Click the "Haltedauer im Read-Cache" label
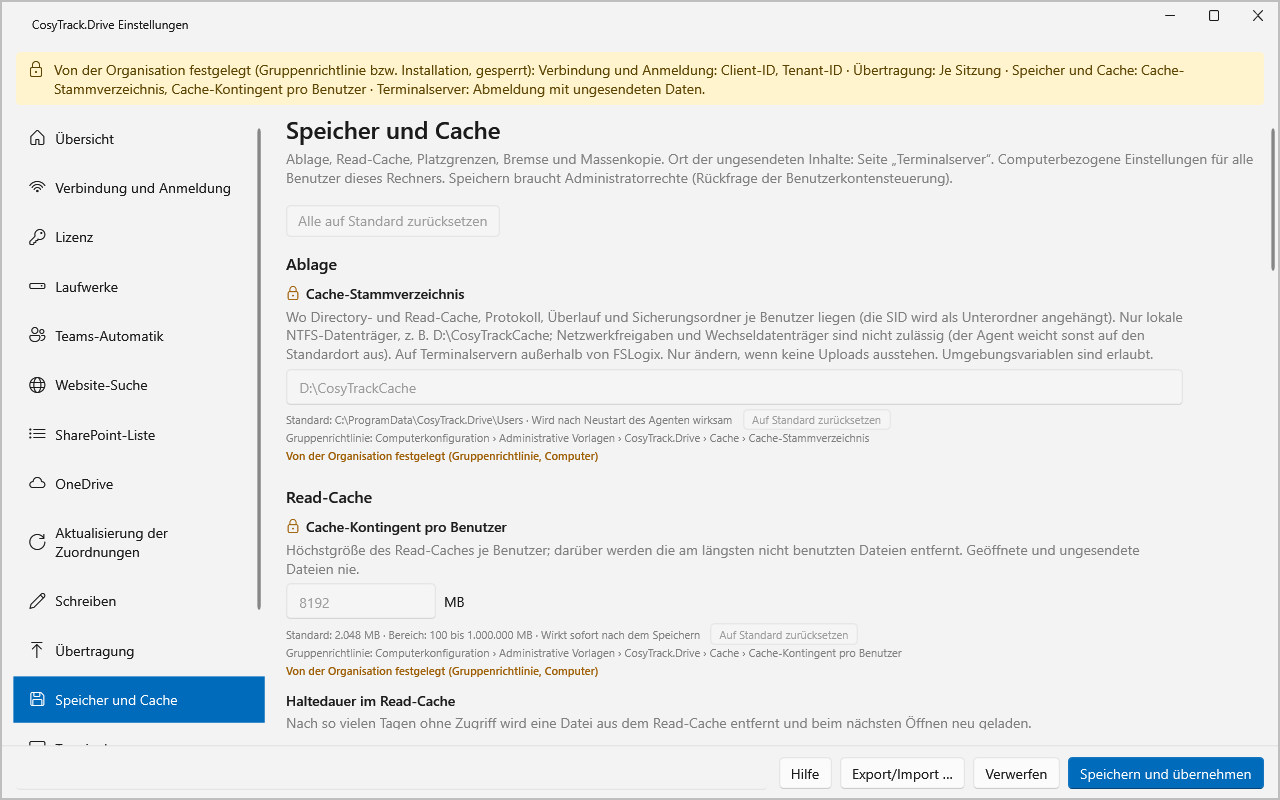Image resolution: width=1280 pixels, height=800 pixels. [370, 701]
